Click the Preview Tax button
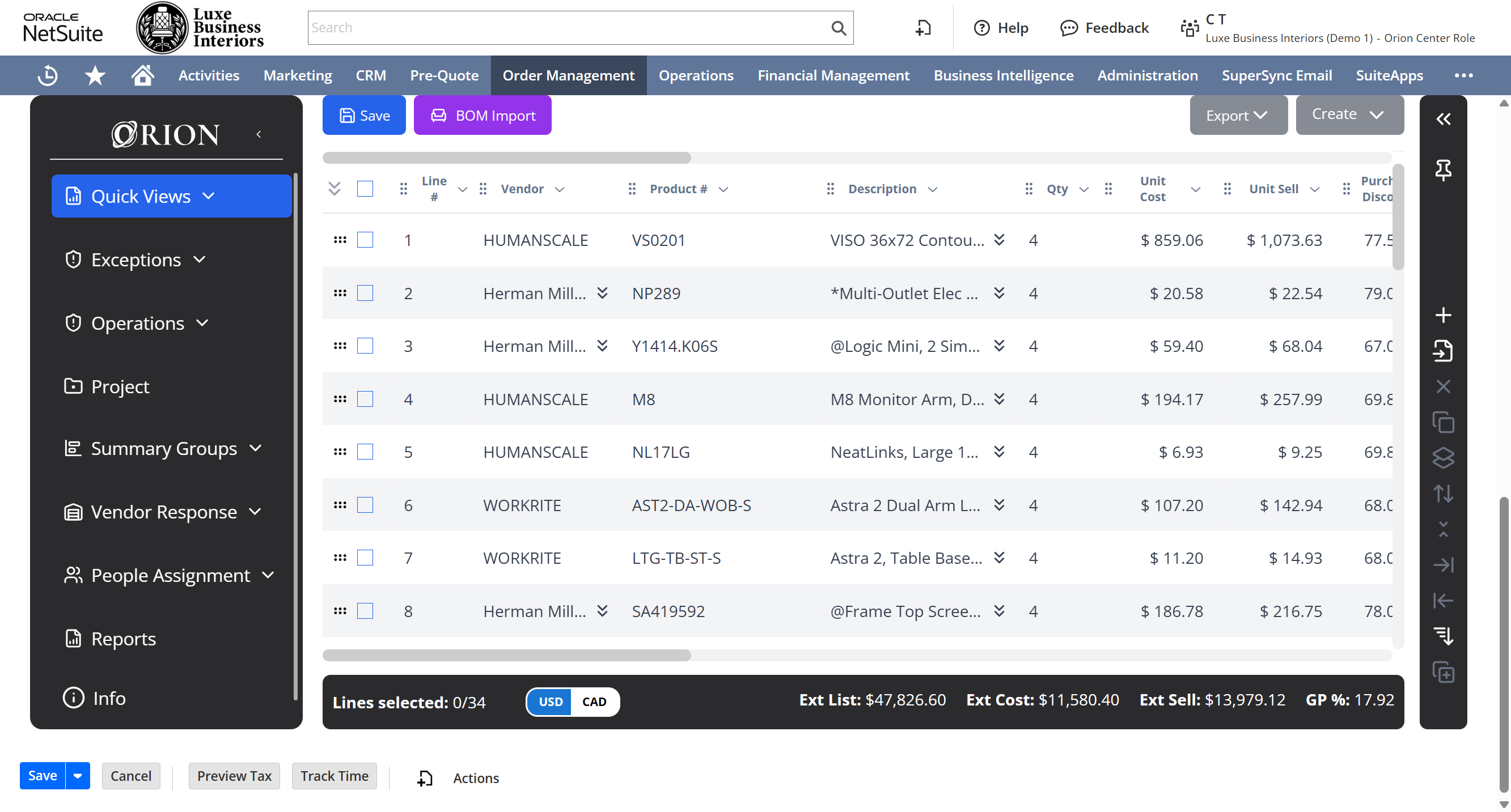The image size is (1511, 812). point(234,776)
